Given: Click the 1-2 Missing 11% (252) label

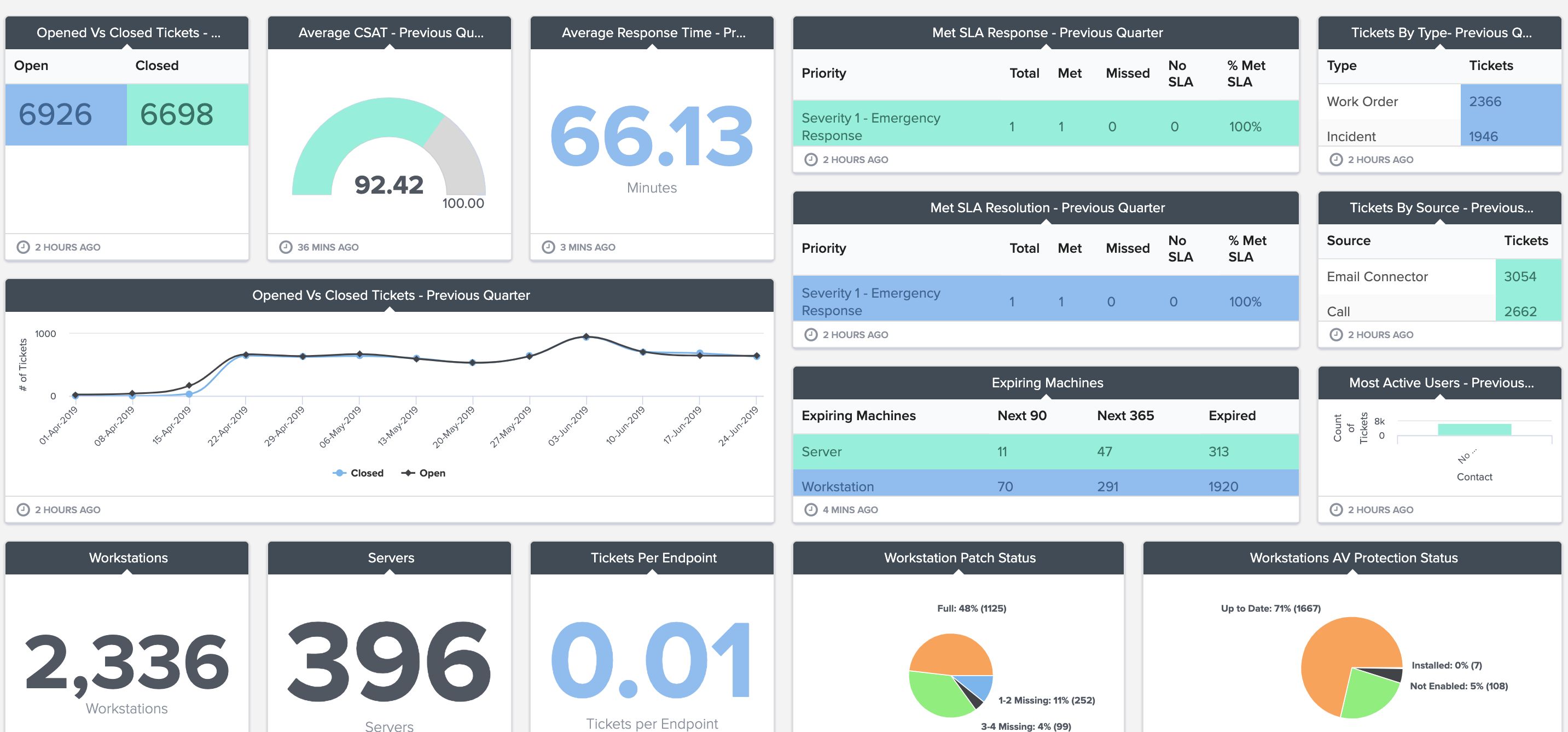Looking at the screenshot, I should pyautogui.click(x=1047, y=700).
